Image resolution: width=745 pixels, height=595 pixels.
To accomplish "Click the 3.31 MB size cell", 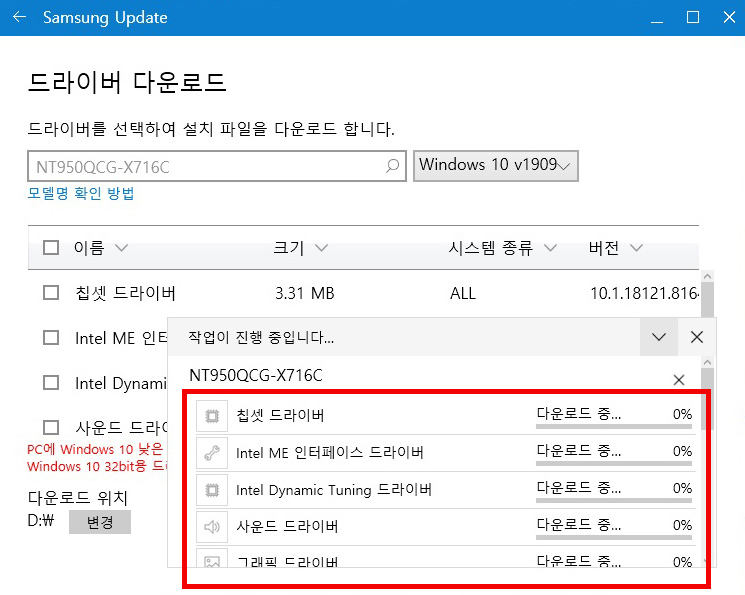I will [305, 293].
